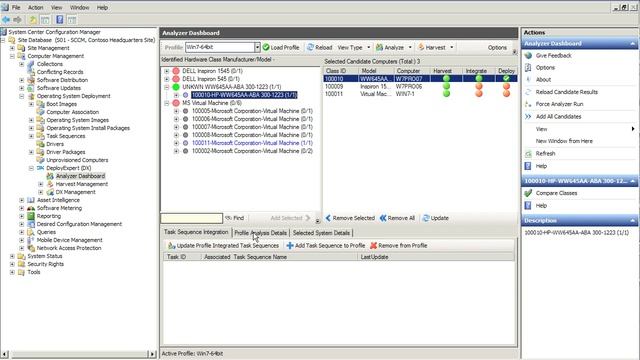Click the Deploy checkmark icon for row 100010
The height and width of the screenshot is (360, 640).
[x=506, y=78]
